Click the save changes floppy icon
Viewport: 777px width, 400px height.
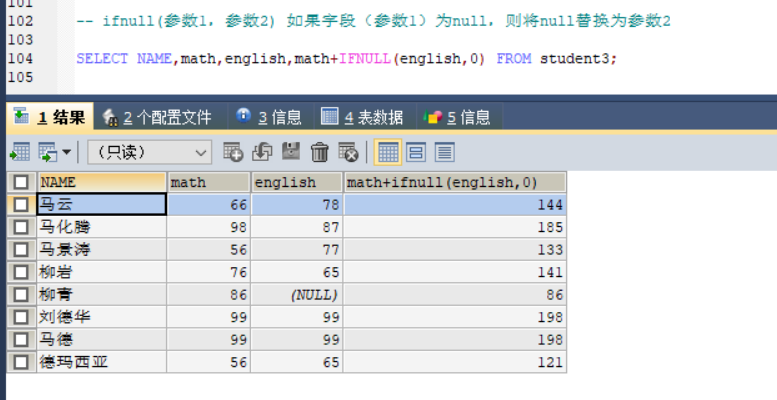click(291, 151)
